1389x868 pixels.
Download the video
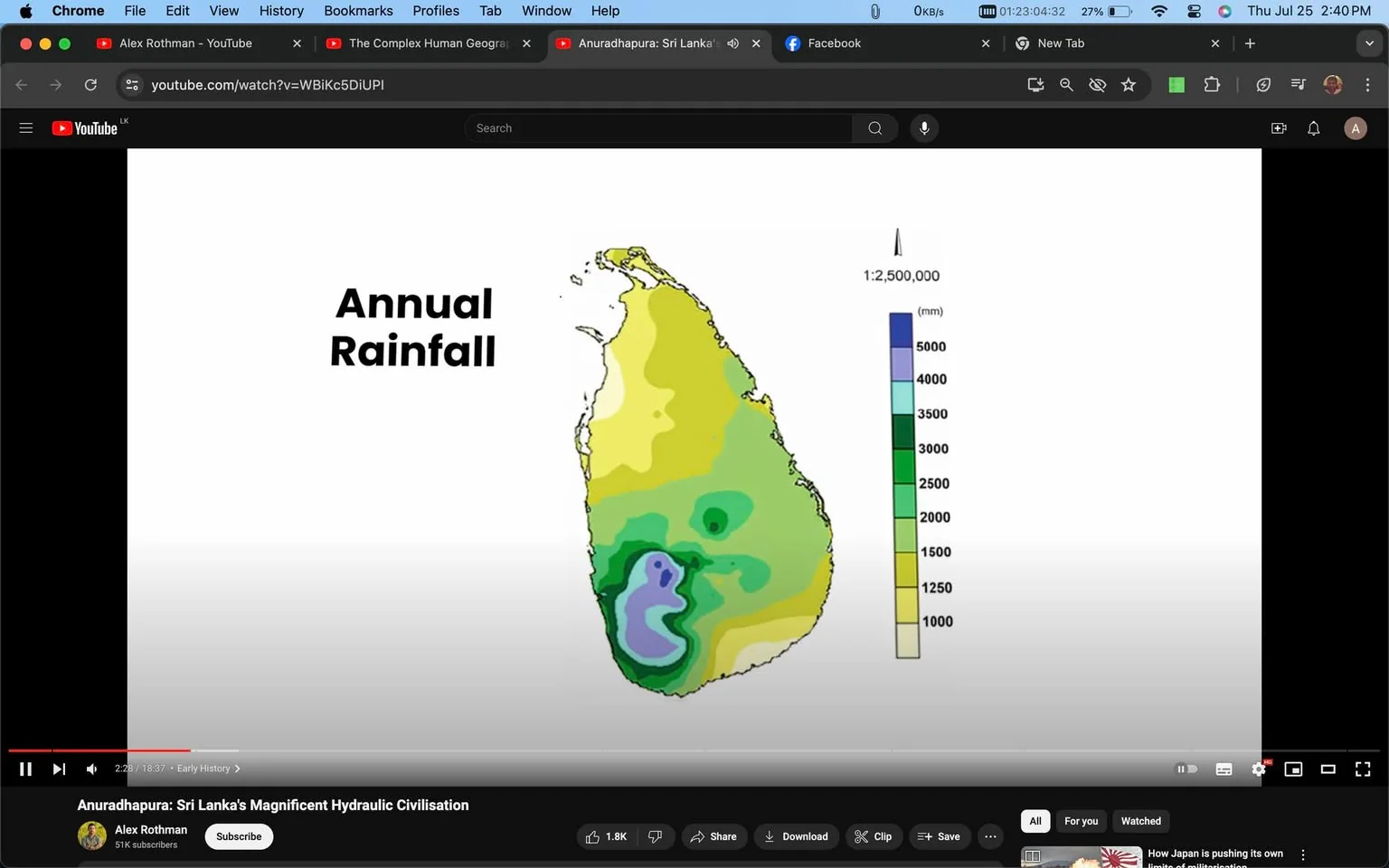tap(797, 836)
